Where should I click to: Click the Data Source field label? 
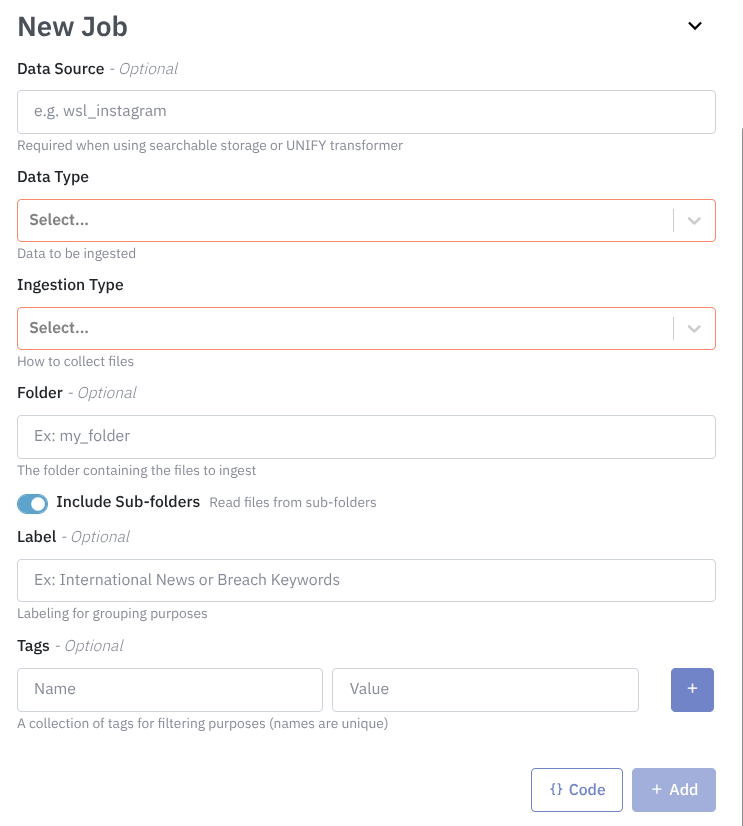(60, 69)
